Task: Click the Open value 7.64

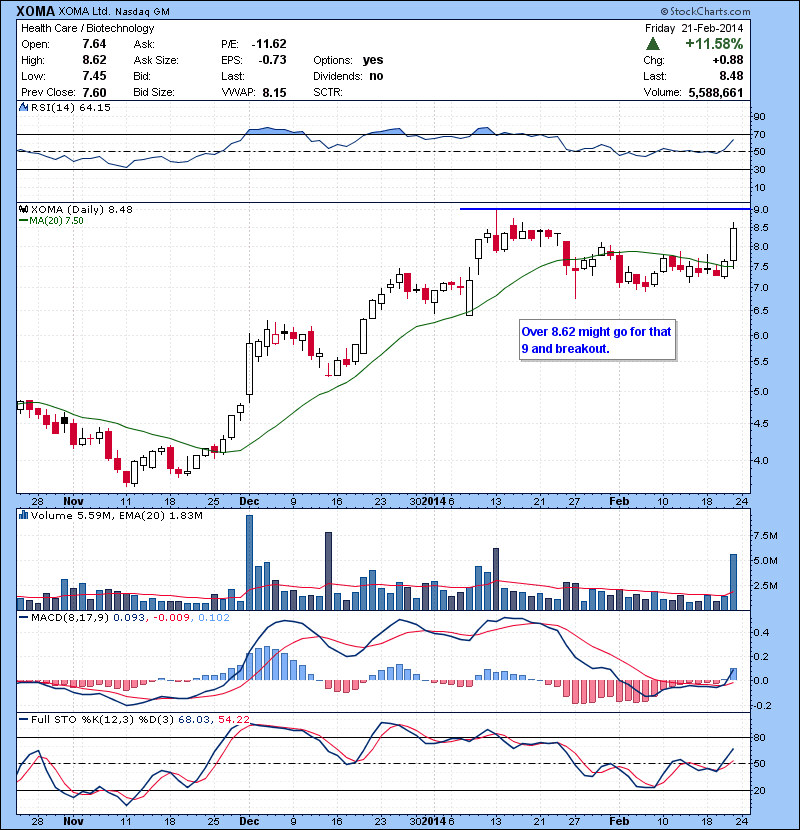Action: pos(94,44)
